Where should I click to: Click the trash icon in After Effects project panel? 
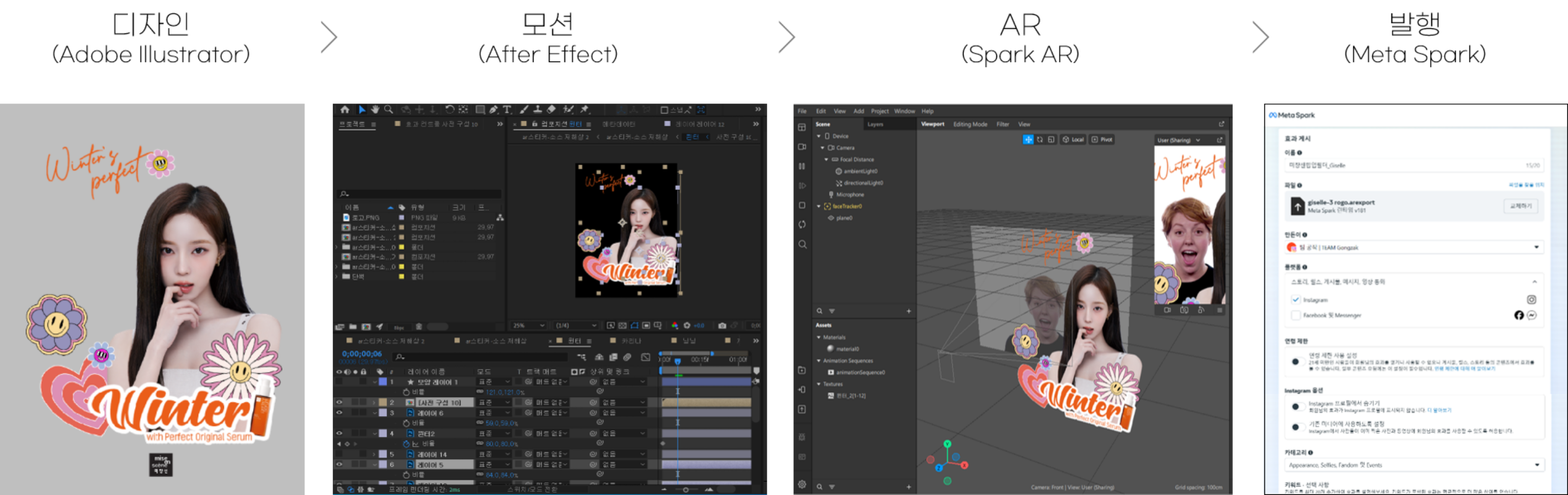pyautogui.click(x=419, y=327)
